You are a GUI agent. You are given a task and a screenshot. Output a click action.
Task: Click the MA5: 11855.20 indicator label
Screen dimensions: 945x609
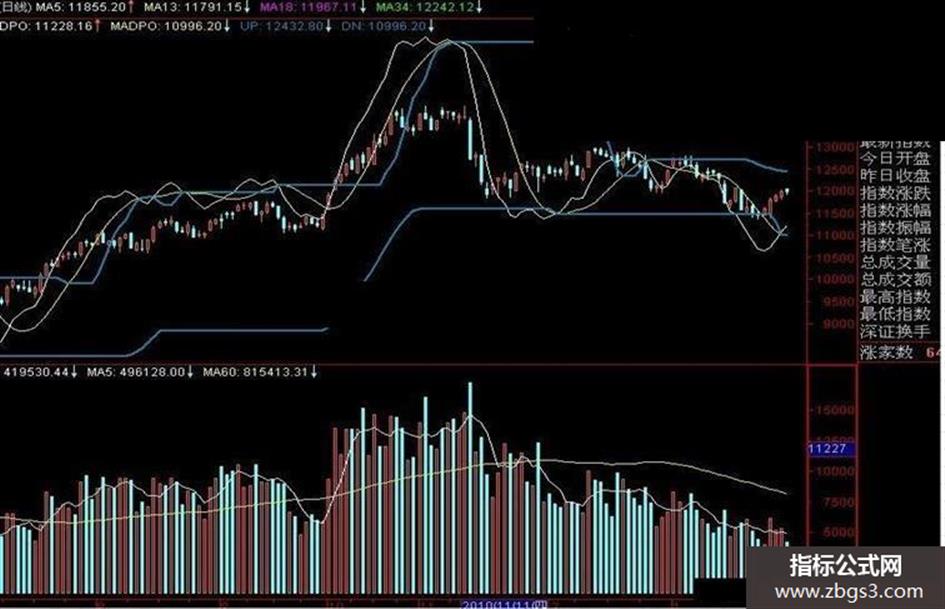point(86,8)
